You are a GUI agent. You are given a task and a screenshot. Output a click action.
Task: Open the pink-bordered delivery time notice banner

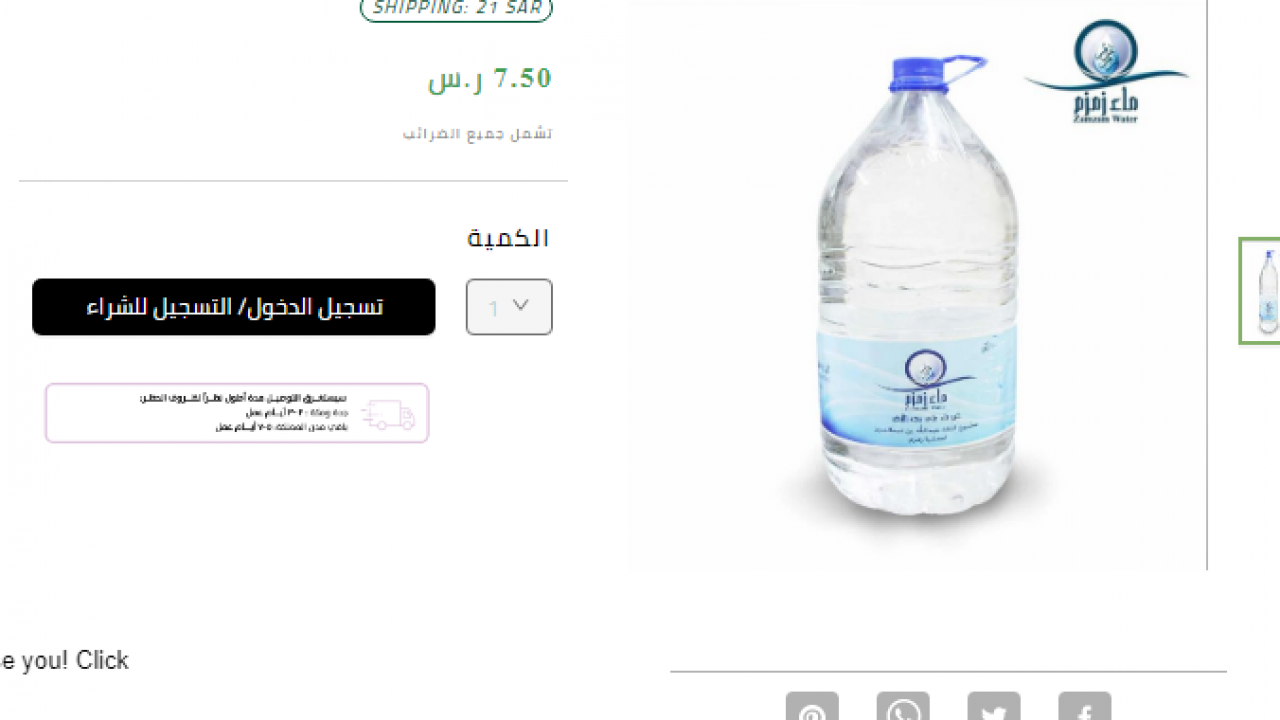(x=237, y=413)
